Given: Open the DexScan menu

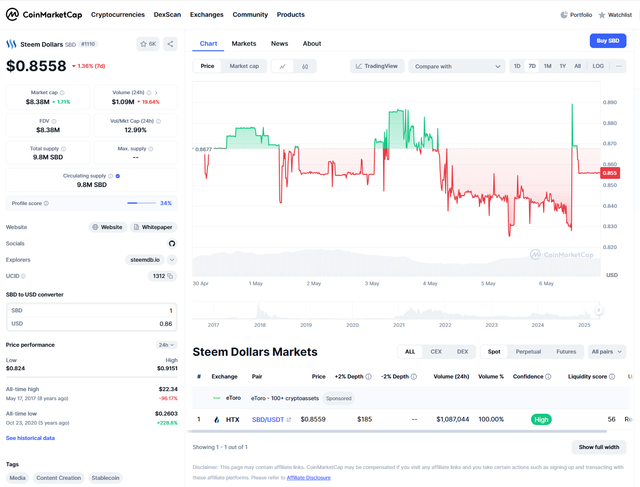Looking at the screenshot, I should pyautogui.click(x=167, y=15).
